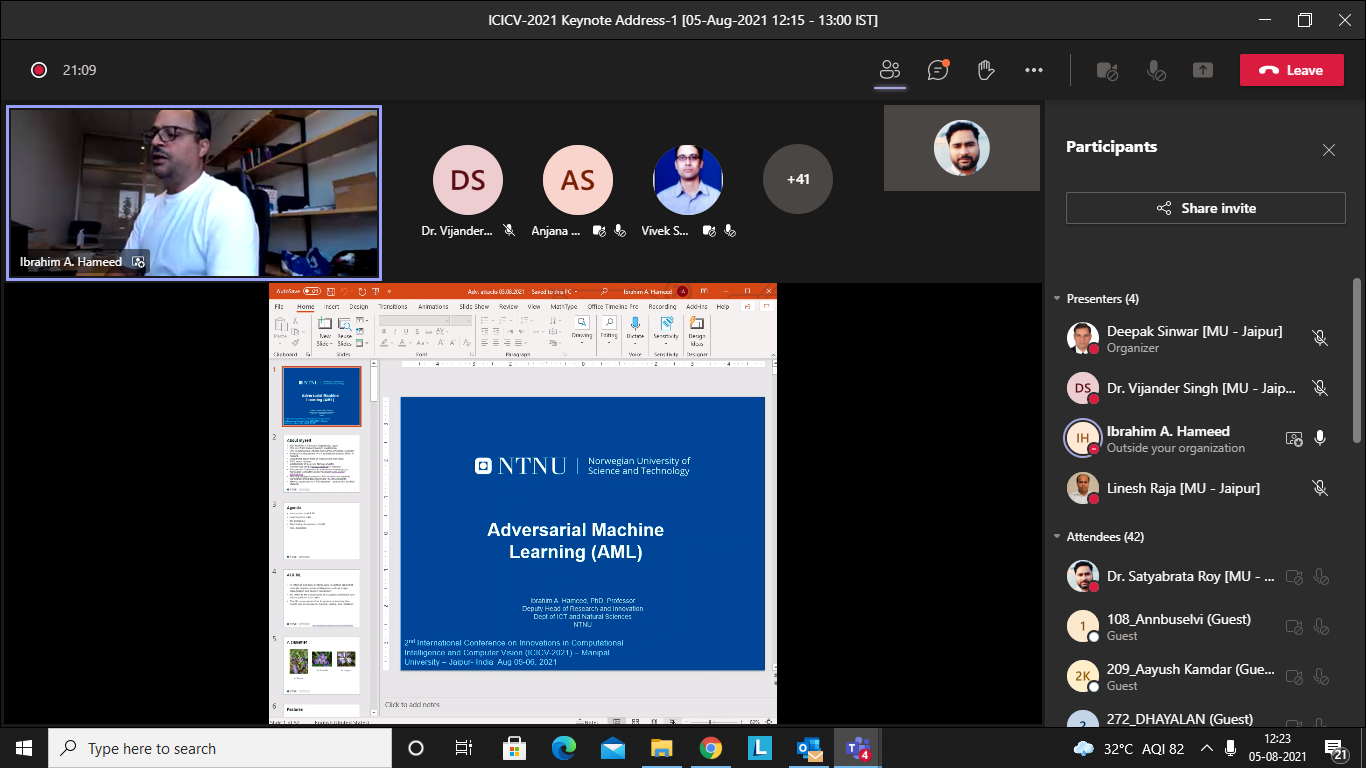Click the Participants panel scrollbar
The image size is (1366, 768).
1356,360
